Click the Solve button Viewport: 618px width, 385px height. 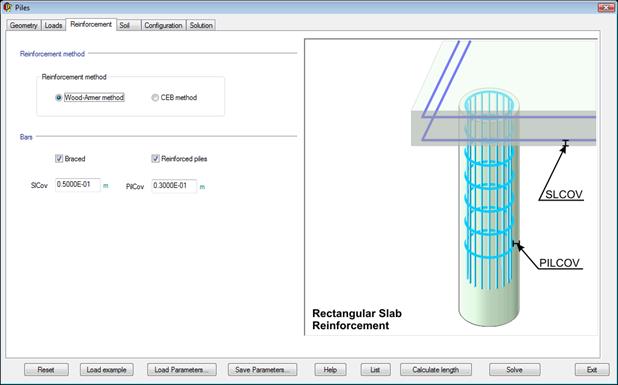click(515, 370)
